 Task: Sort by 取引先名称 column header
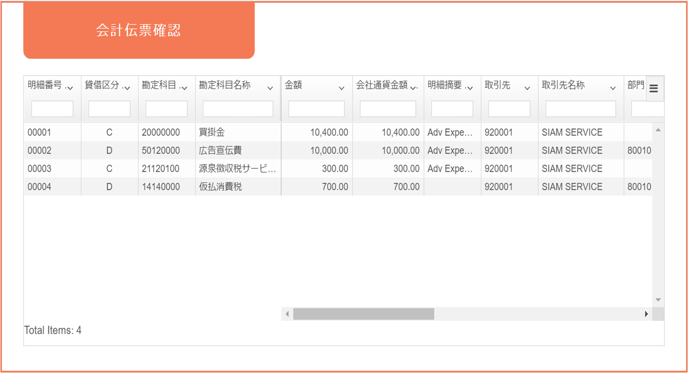[x=563, y=85]
